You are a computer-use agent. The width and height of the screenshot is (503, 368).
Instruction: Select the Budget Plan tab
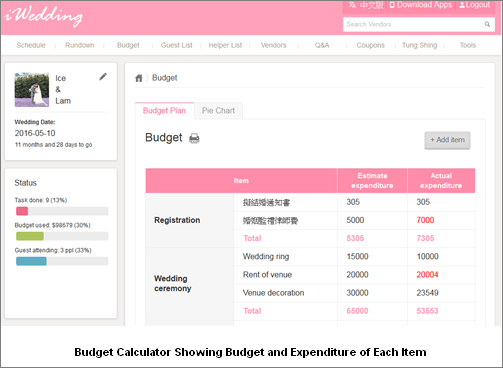coord(164,111)
